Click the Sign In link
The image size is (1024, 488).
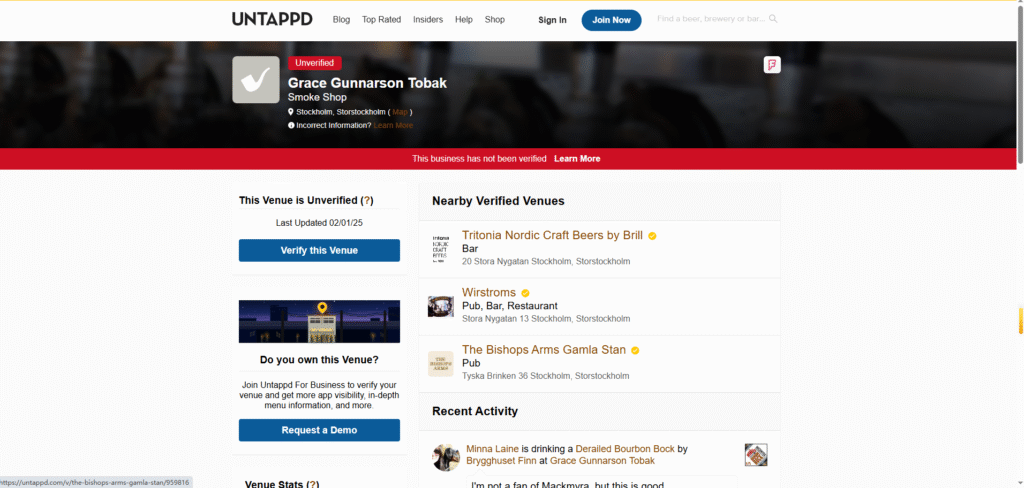552,20
